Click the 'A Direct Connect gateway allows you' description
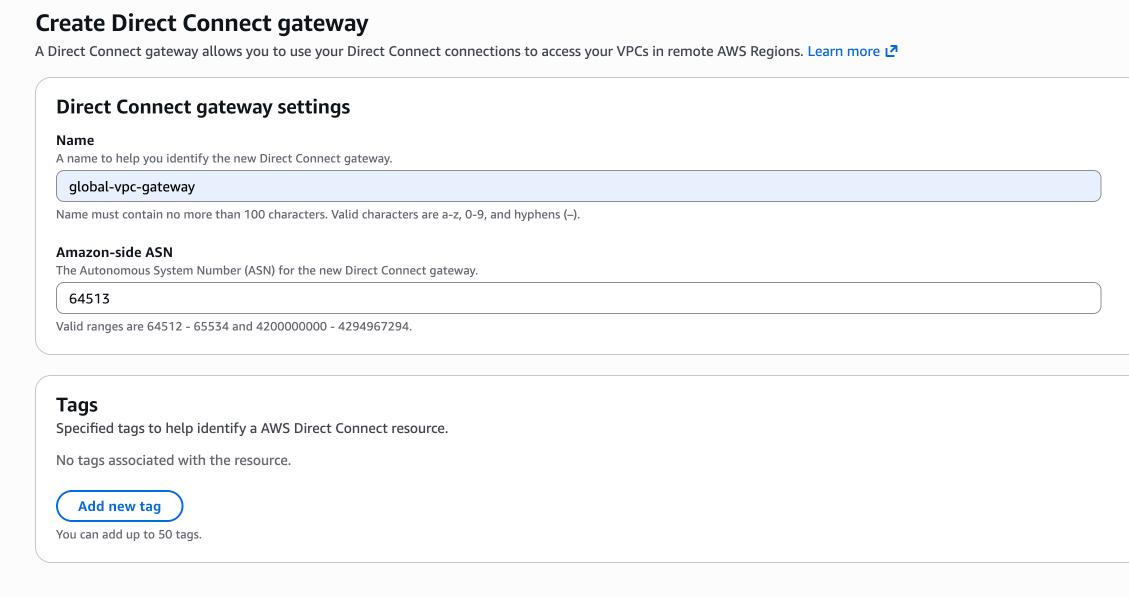 point(419,51)
